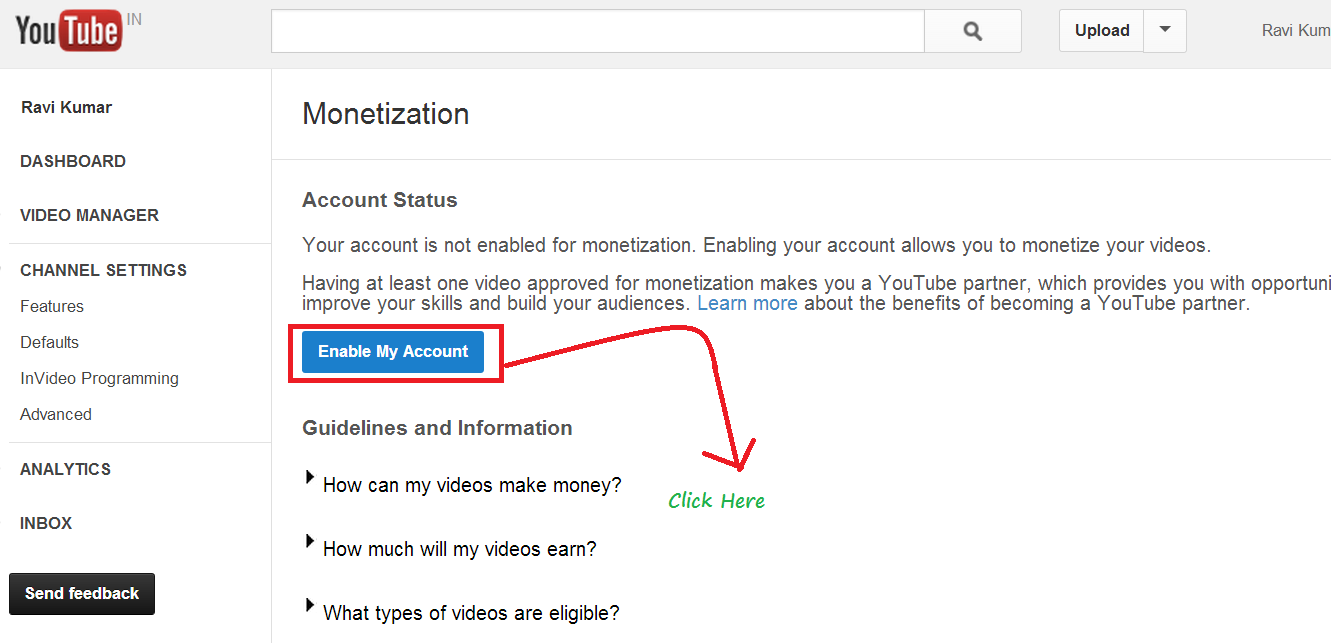Click the Upload button
The width and height of the screenshot is (1331, 643).
(1100, 30)
